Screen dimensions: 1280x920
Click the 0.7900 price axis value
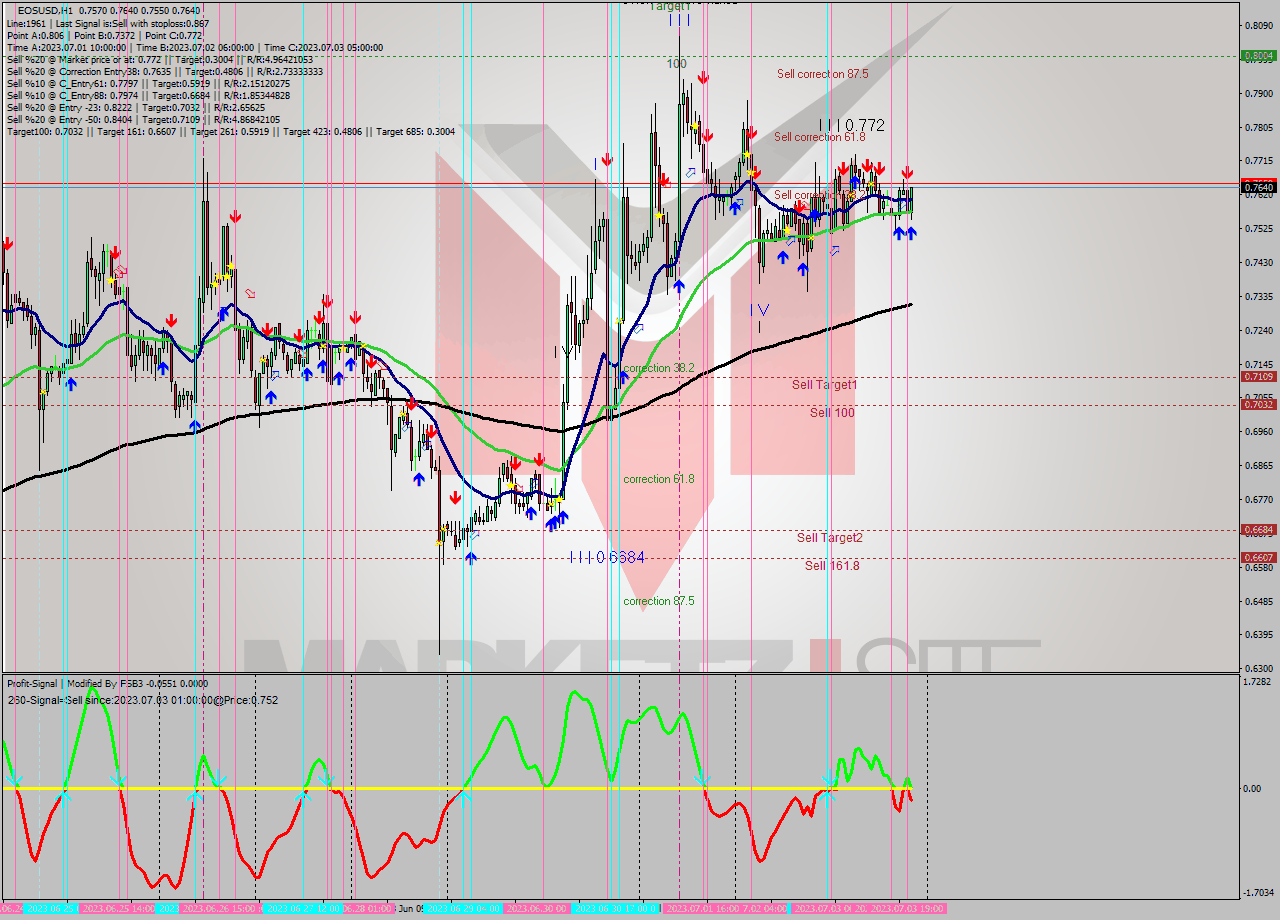(1258, 93)
